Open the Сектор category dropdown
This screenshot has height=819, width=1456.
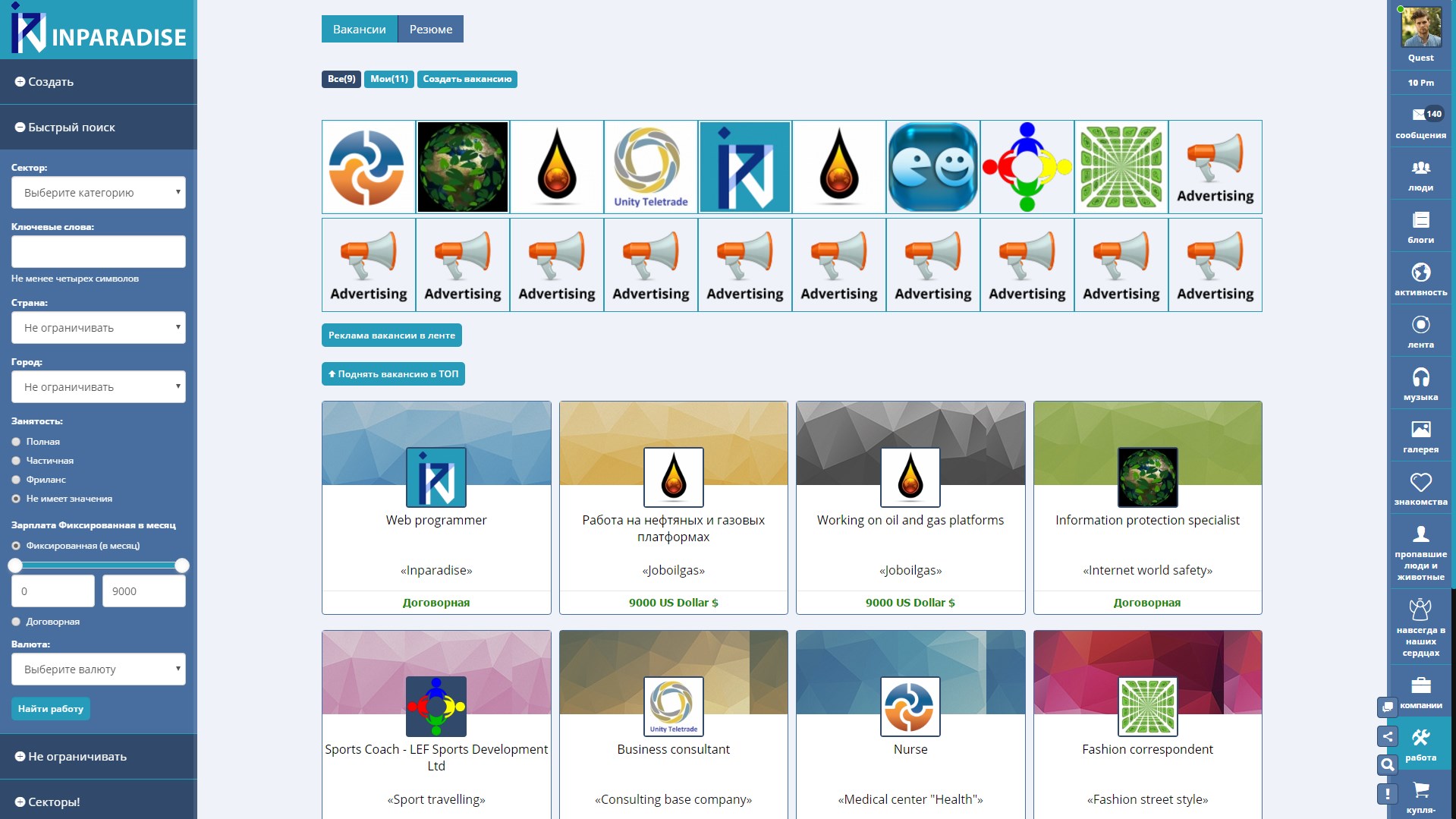click(99, 193)
